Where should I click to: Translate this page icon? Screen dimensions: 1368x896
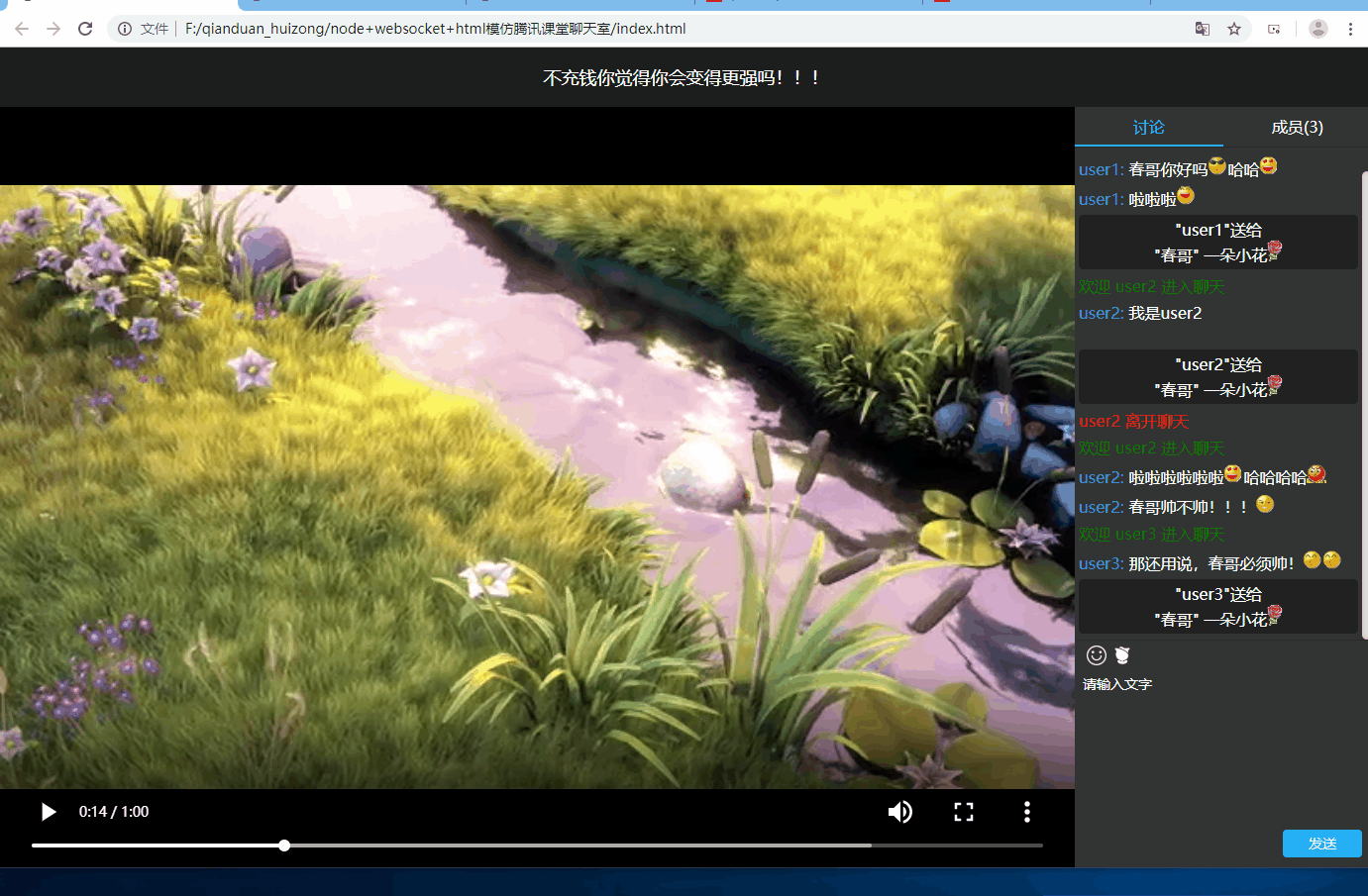point(1203,29)
